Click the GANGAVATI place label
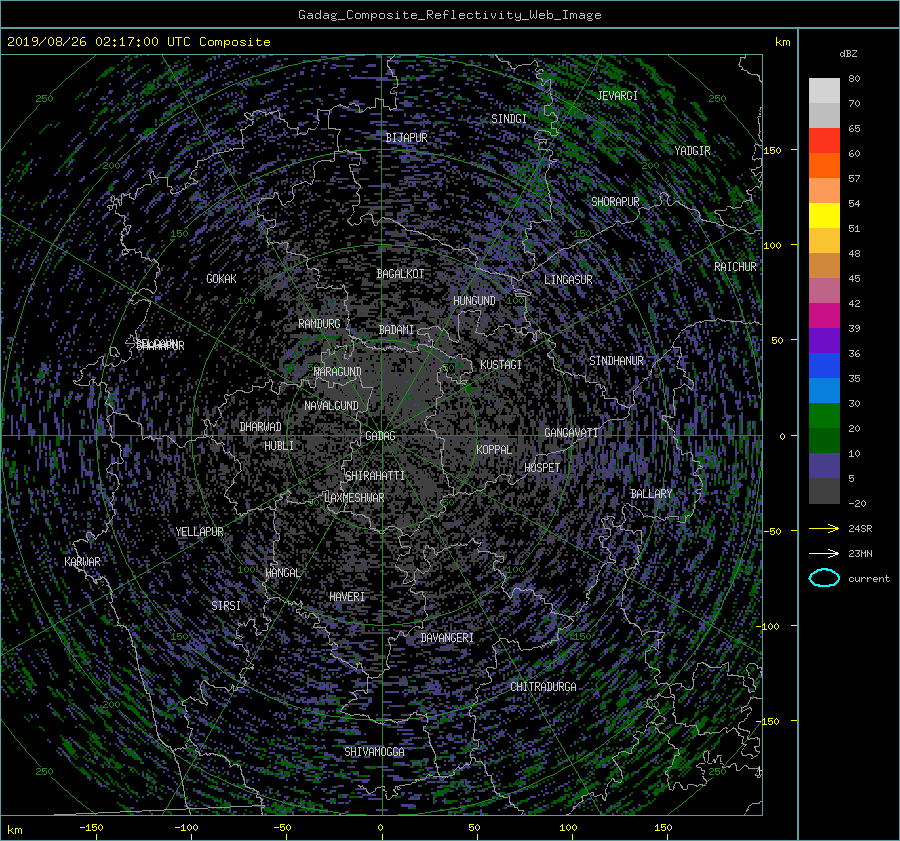 [571, 433]
